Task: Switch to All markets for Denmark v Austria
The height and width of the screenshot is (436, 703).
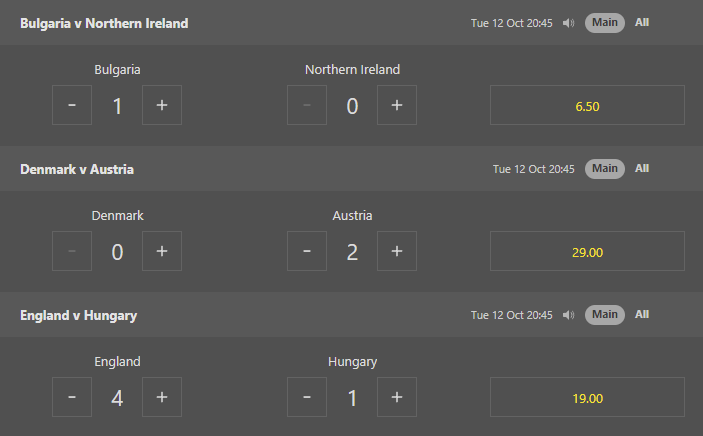Action: pos(642,169)
